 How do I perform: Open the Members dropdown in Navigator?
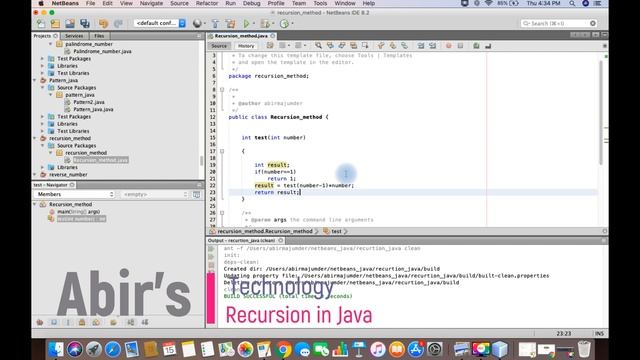(x=75, y=195)
